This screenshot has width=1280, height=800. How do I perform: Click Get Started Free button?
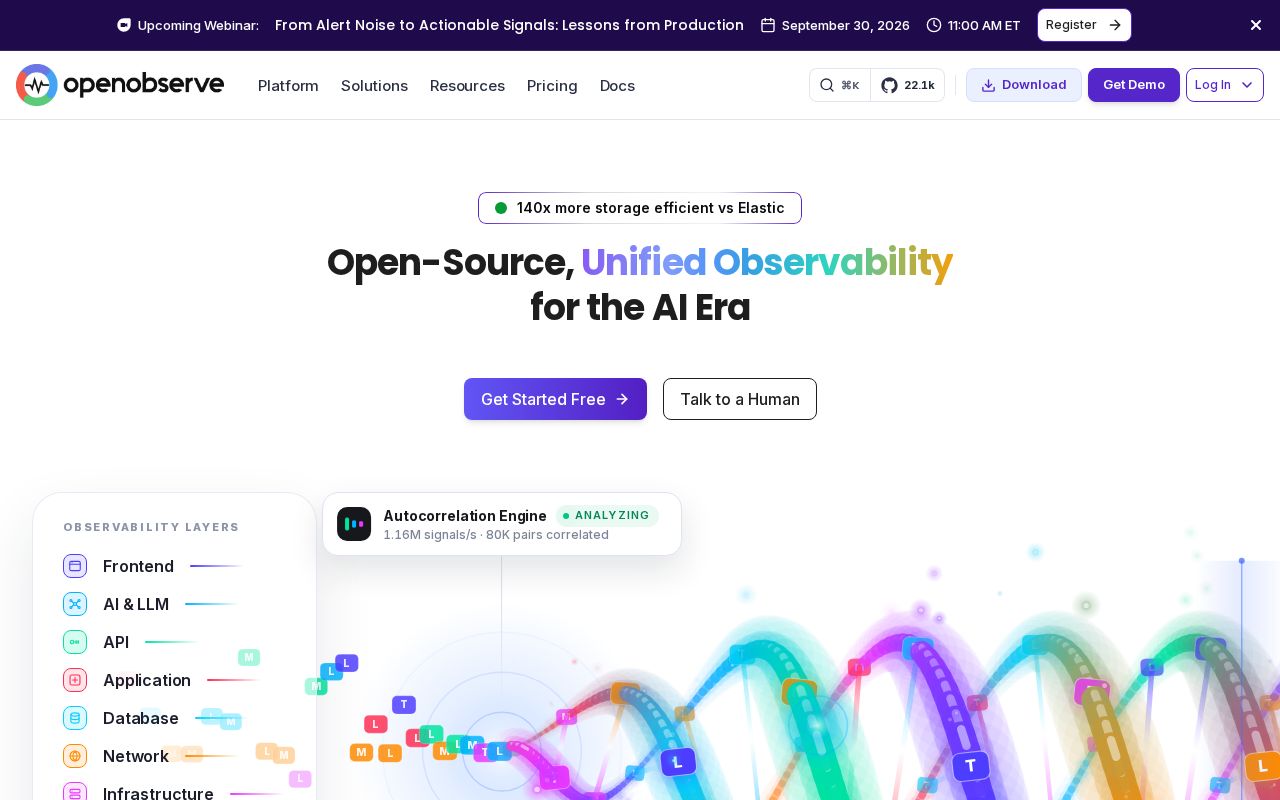[555, 399]
